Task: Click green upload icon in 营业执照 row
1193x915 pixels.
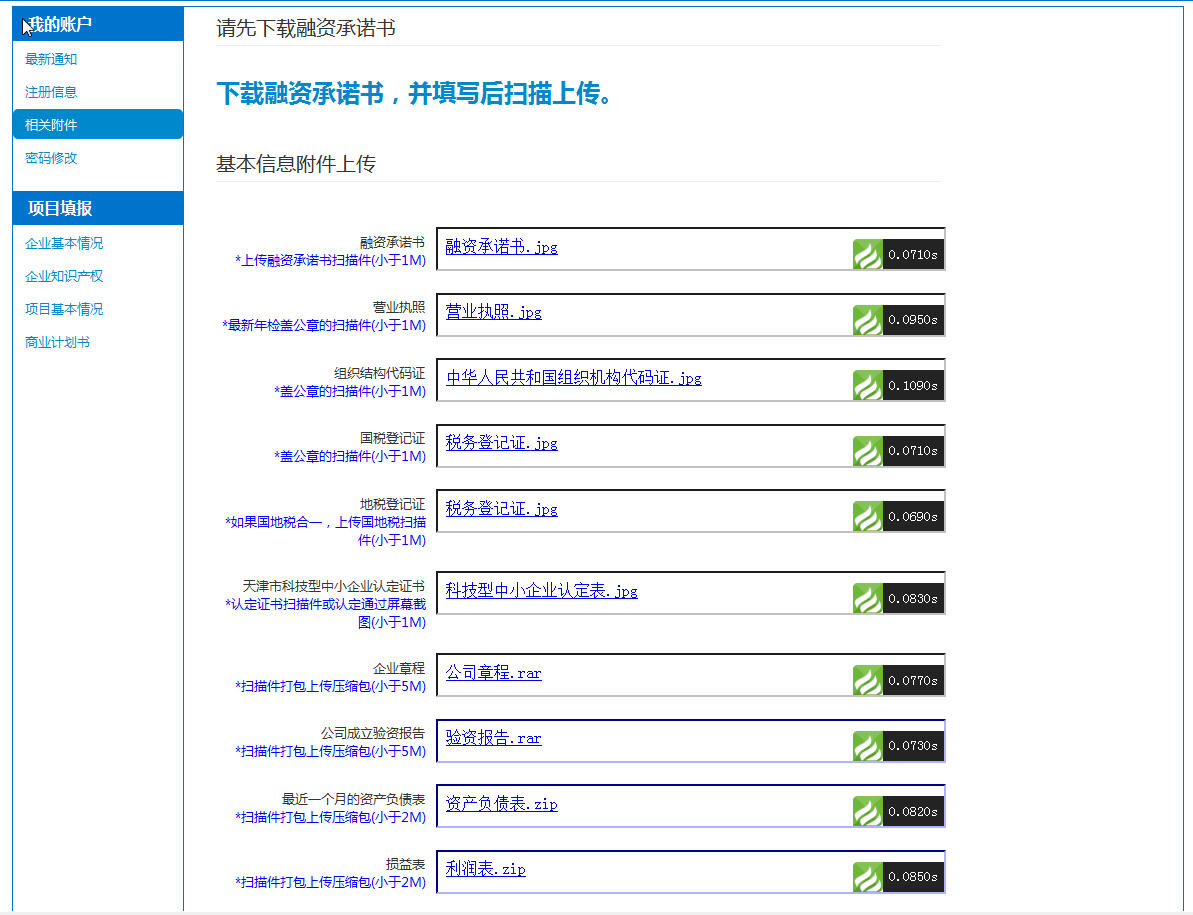Action: (x=867, y=320)
